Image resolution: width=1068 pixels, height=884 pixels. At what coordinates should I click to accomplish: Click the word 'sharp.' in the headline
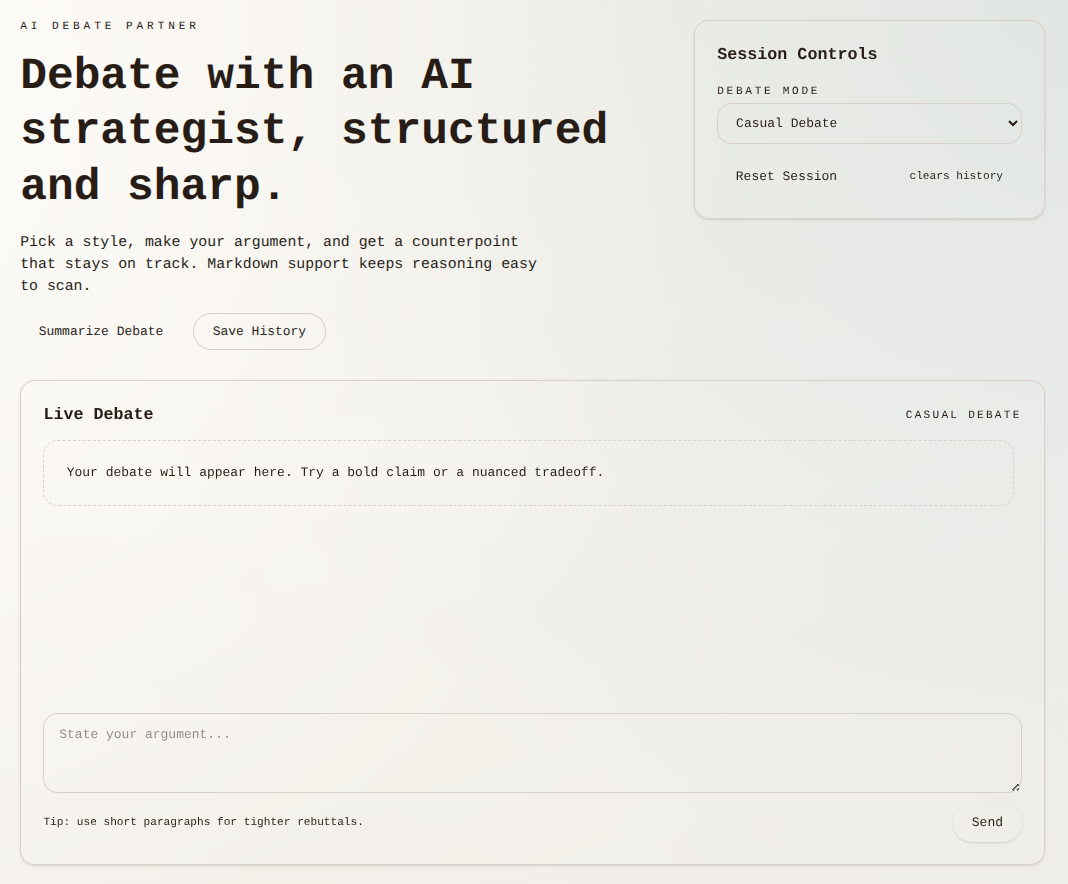tap(206, 186)
